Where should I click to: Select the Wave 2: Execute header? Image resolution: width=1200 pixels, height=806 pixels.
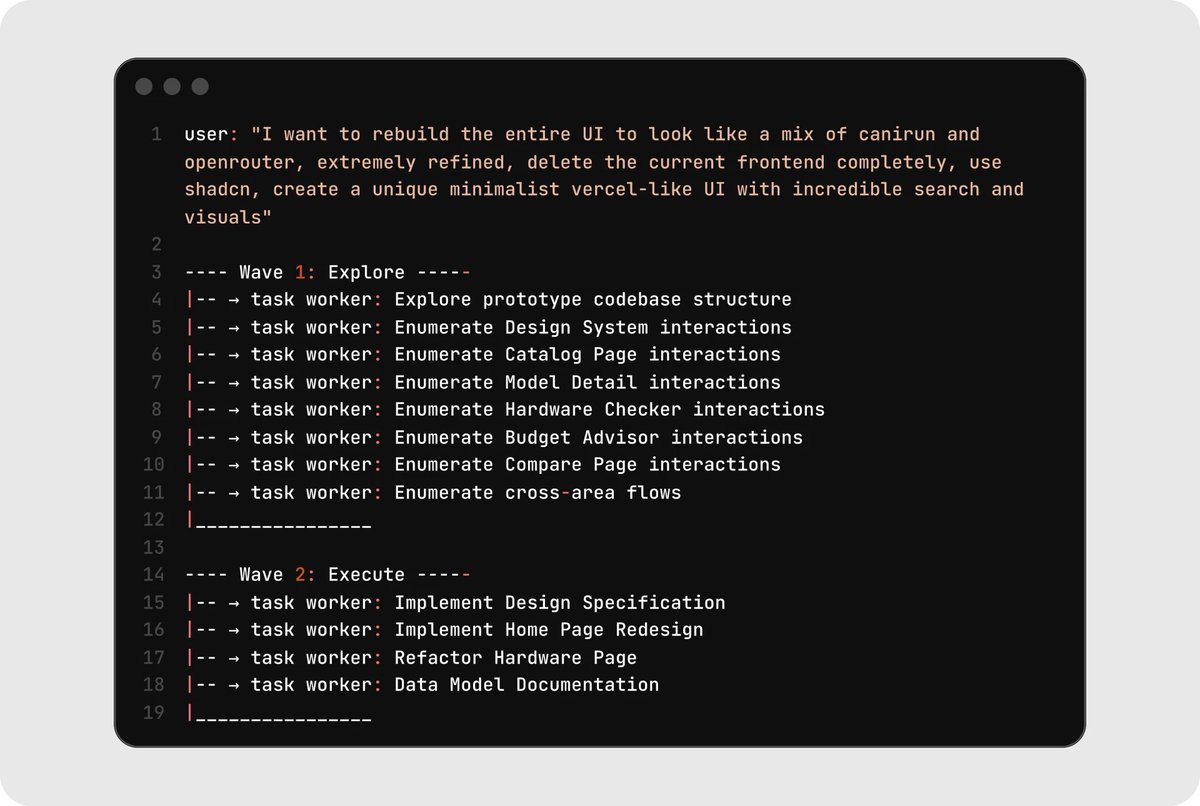[326, 575]
